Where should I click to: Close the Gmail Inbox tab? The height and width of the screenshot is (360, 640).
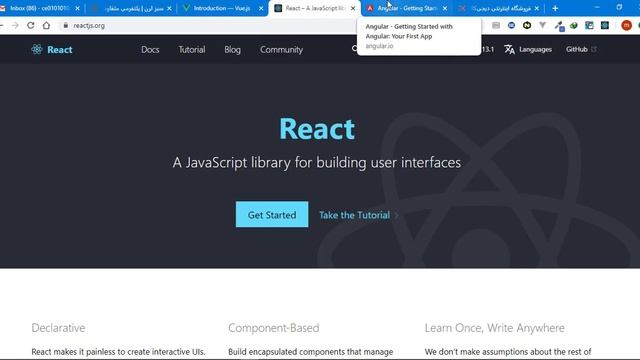point(77,8)
